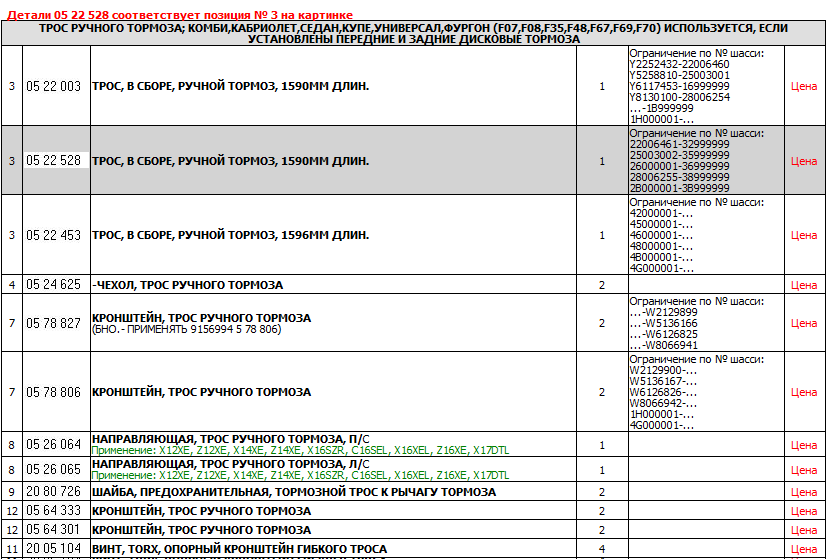This screenshot has width=827, height=559.
Task: Click the Цена link for guide 05 26 064
Action: [803, 446]
